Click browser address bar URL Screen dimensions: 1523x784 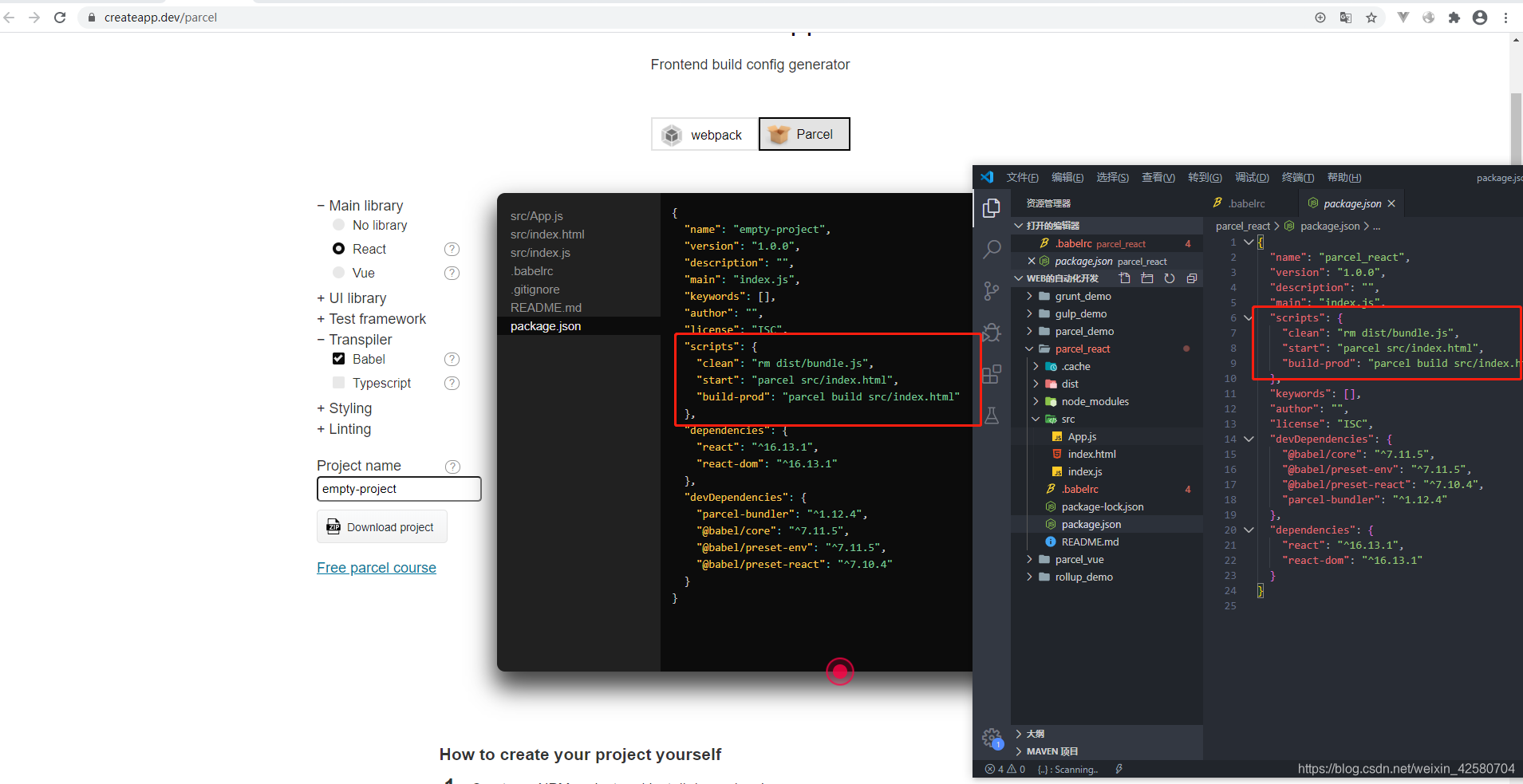160,18
